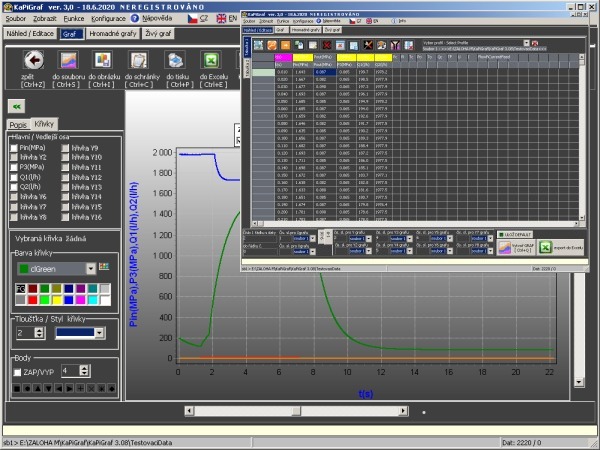Expand the curve line style dropdown

pyautogui.click(x=98, y=332)
